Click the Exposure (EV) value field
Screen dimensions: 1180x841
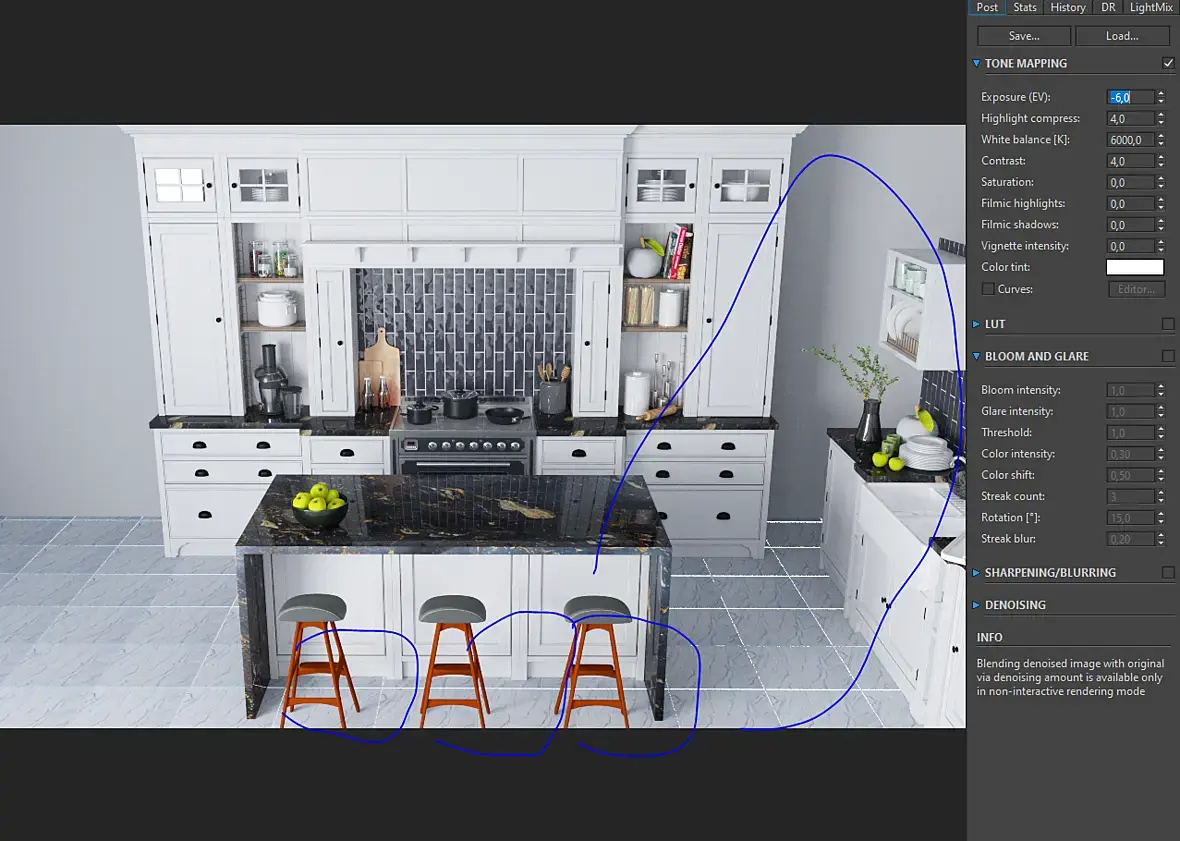pos(1130,97)
